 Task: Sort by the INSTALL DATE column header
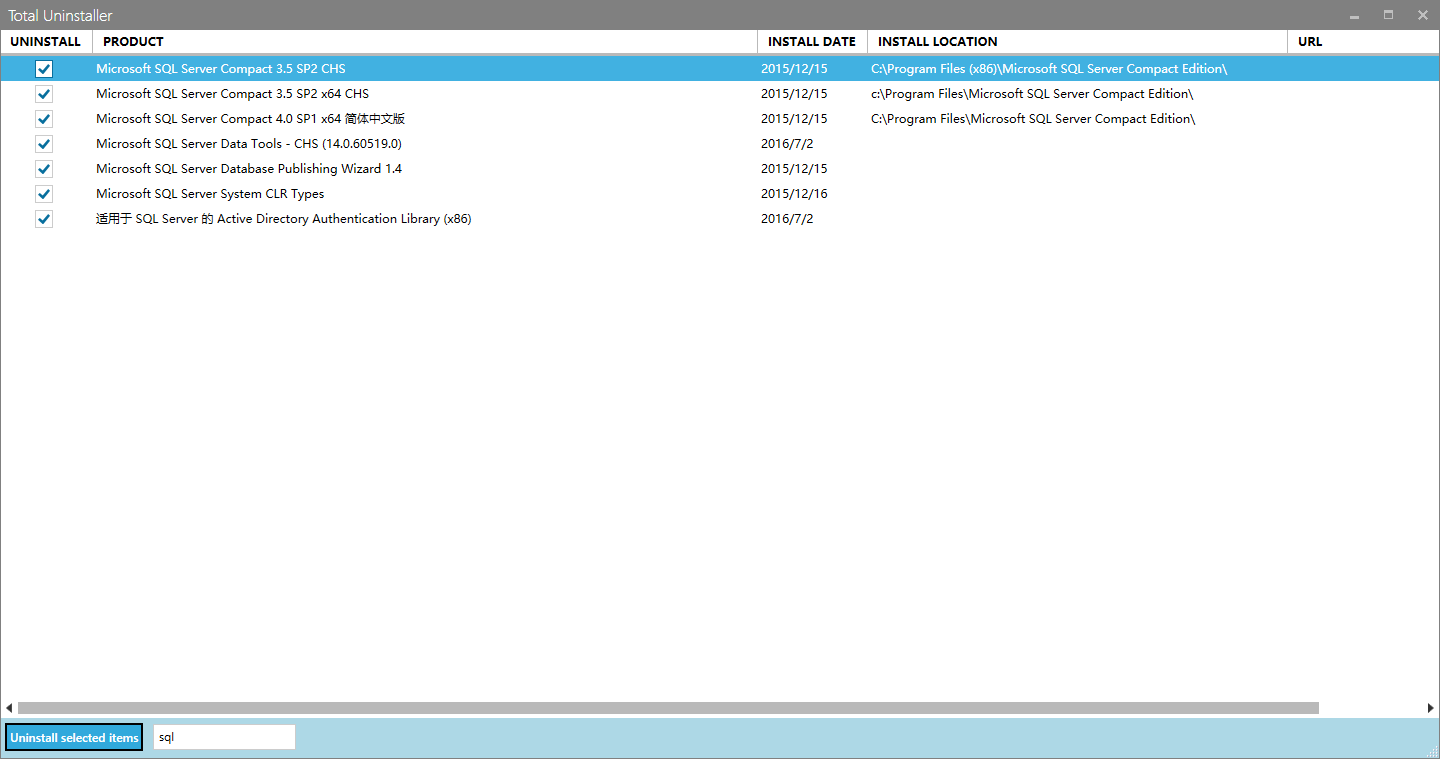[x=812, y=42]
